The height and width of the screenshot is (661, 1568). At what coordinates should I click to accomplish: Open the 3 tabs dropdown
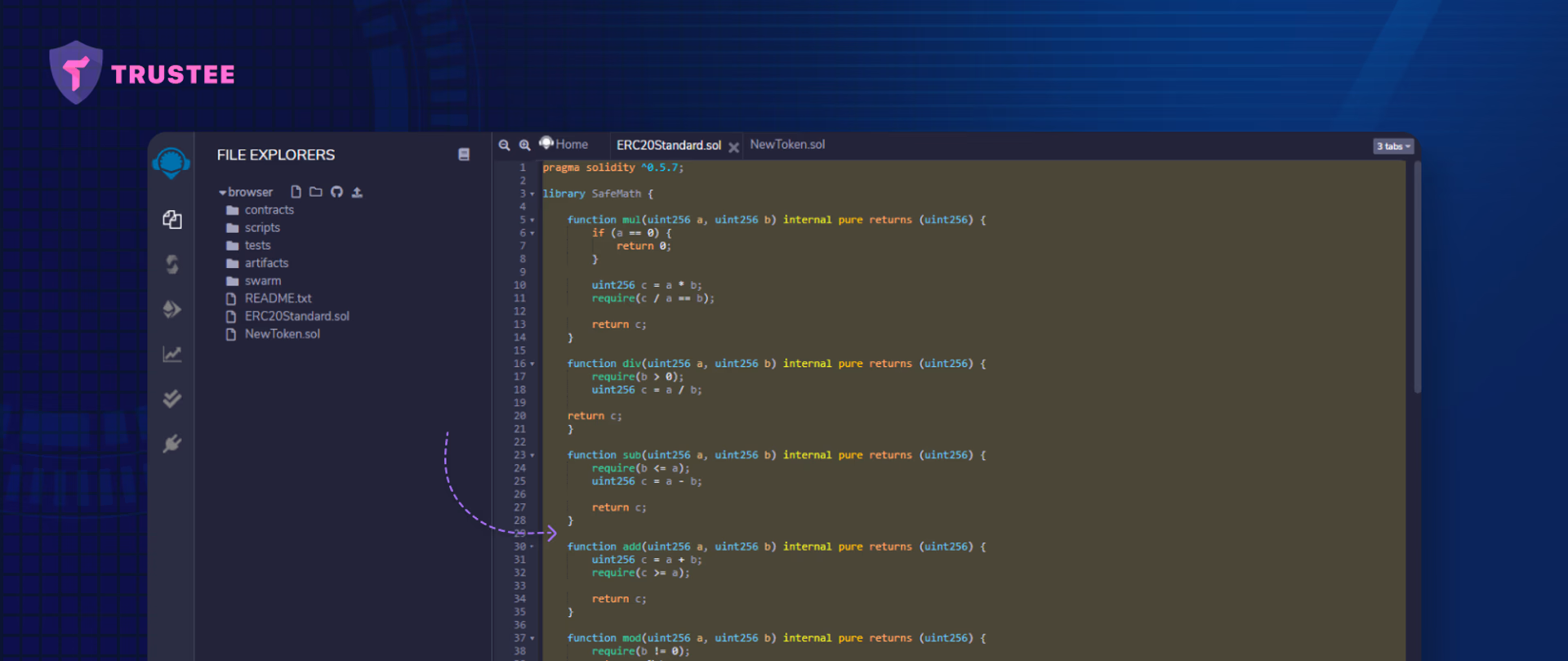tap(1394, 146)
